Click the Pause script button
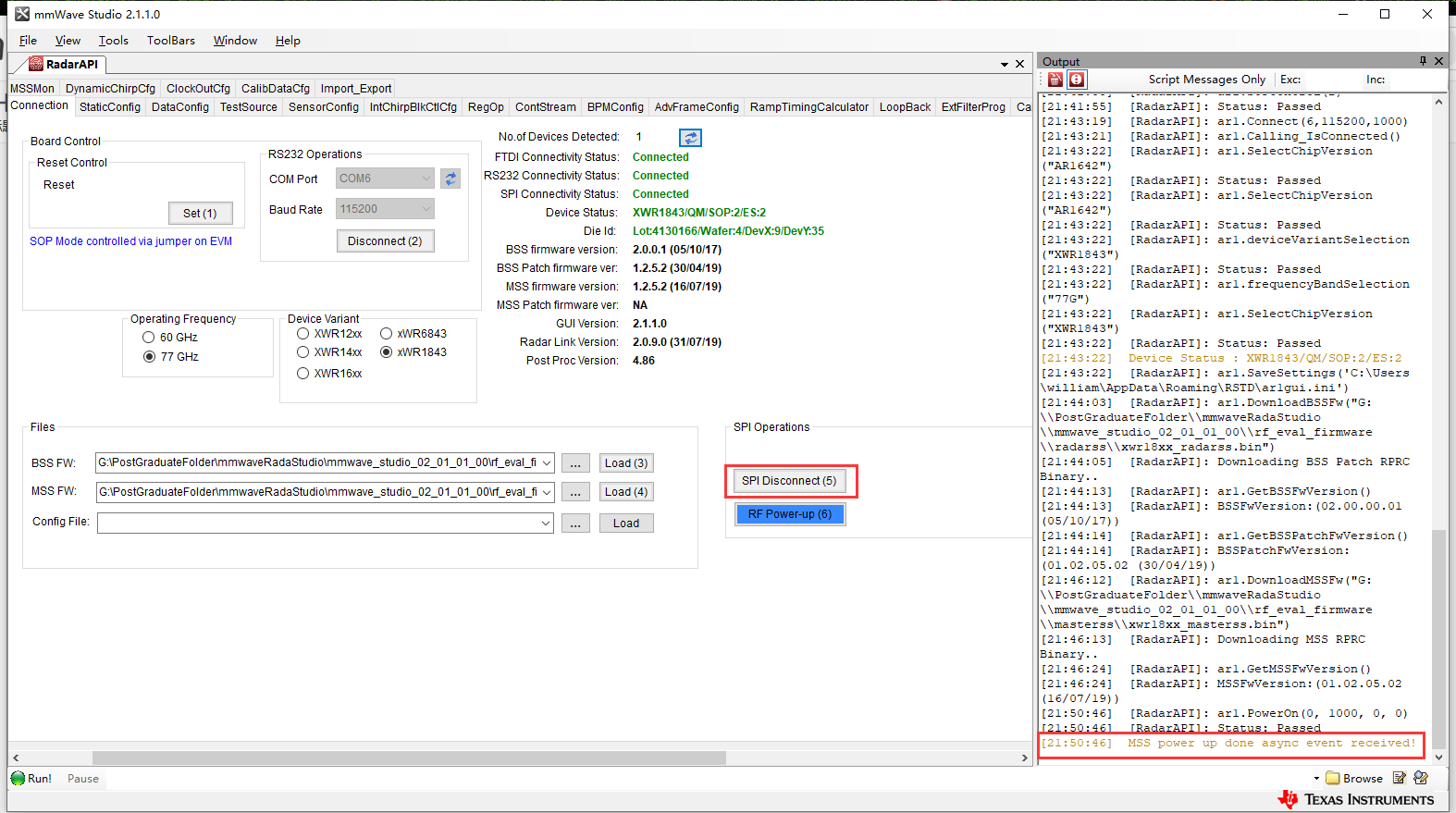 (83, 779)
